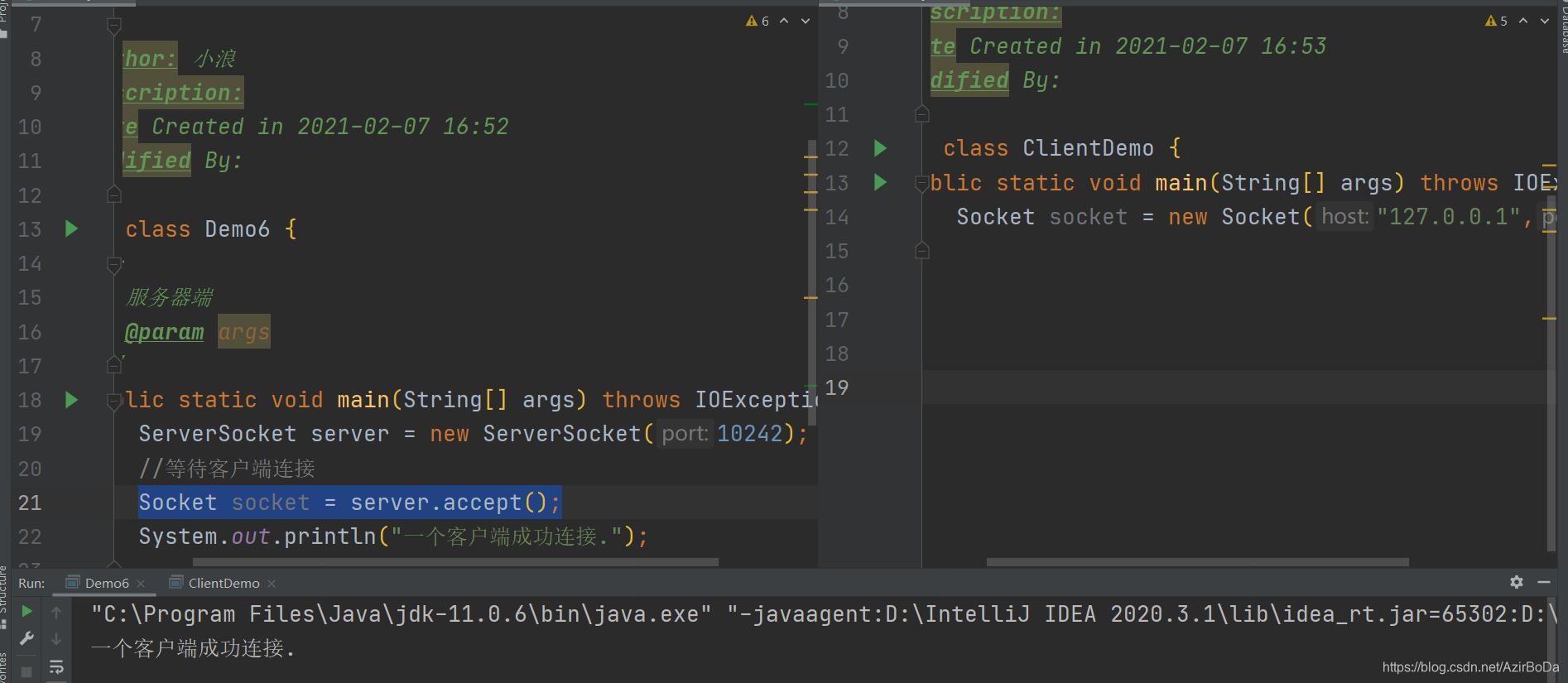This screenshot has width=1568, height=683.
Task: Open the Database tool window
Action: tap(1564, 29)
